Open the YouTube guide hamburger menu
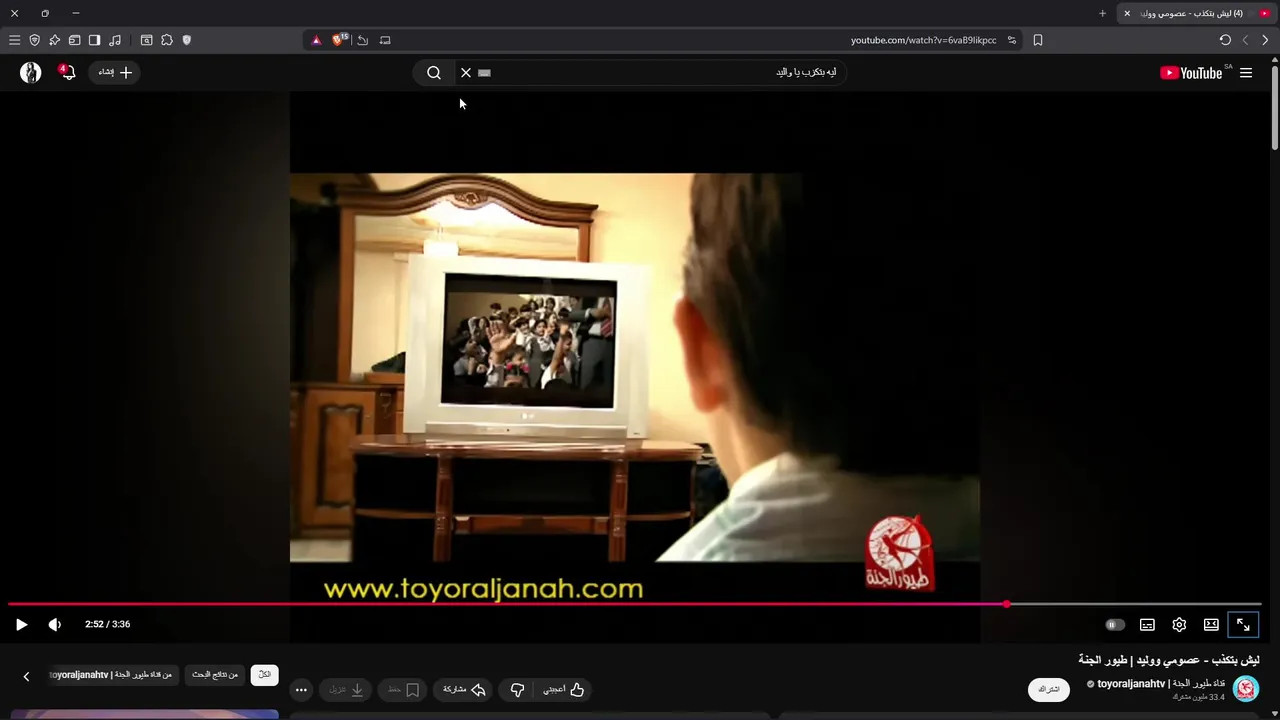The width and height of the screenshot is (1280, 720). [1246, 72]
